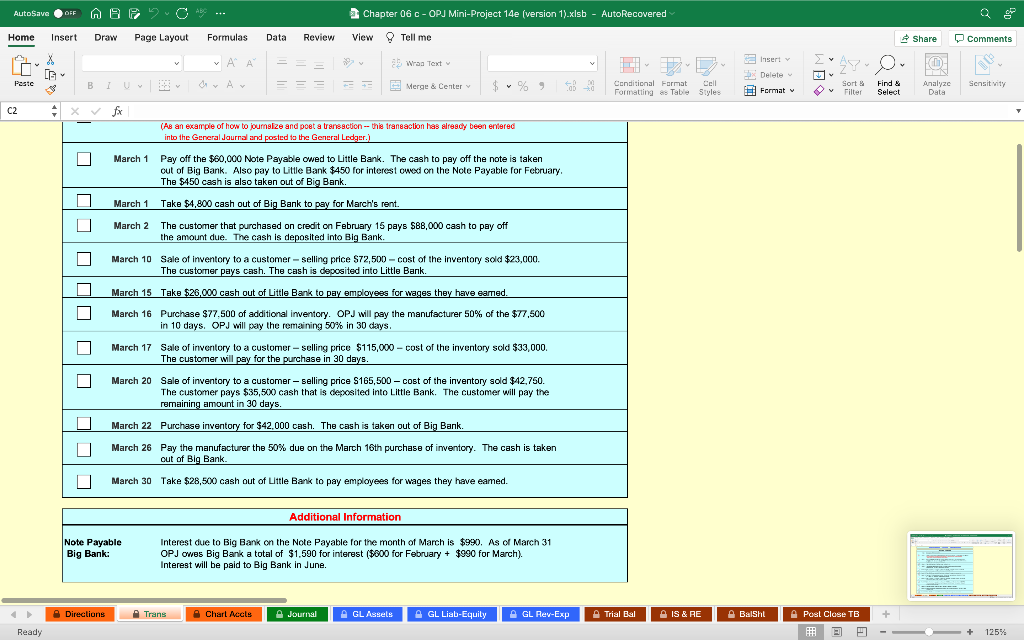Open the Sensitivity tool
Viewport: 1024px width, 640px height.
[x=985, y=73]
